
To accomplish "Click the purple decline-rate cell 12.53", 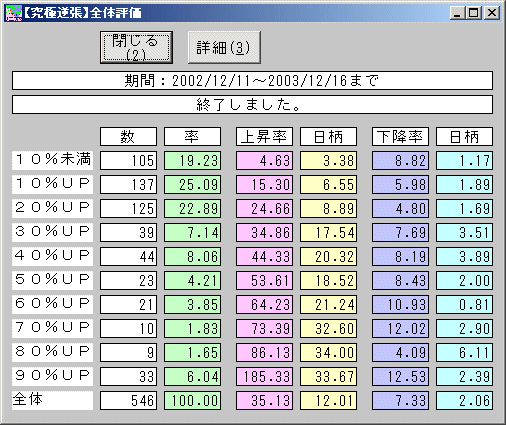I will [x=400, y=376].
